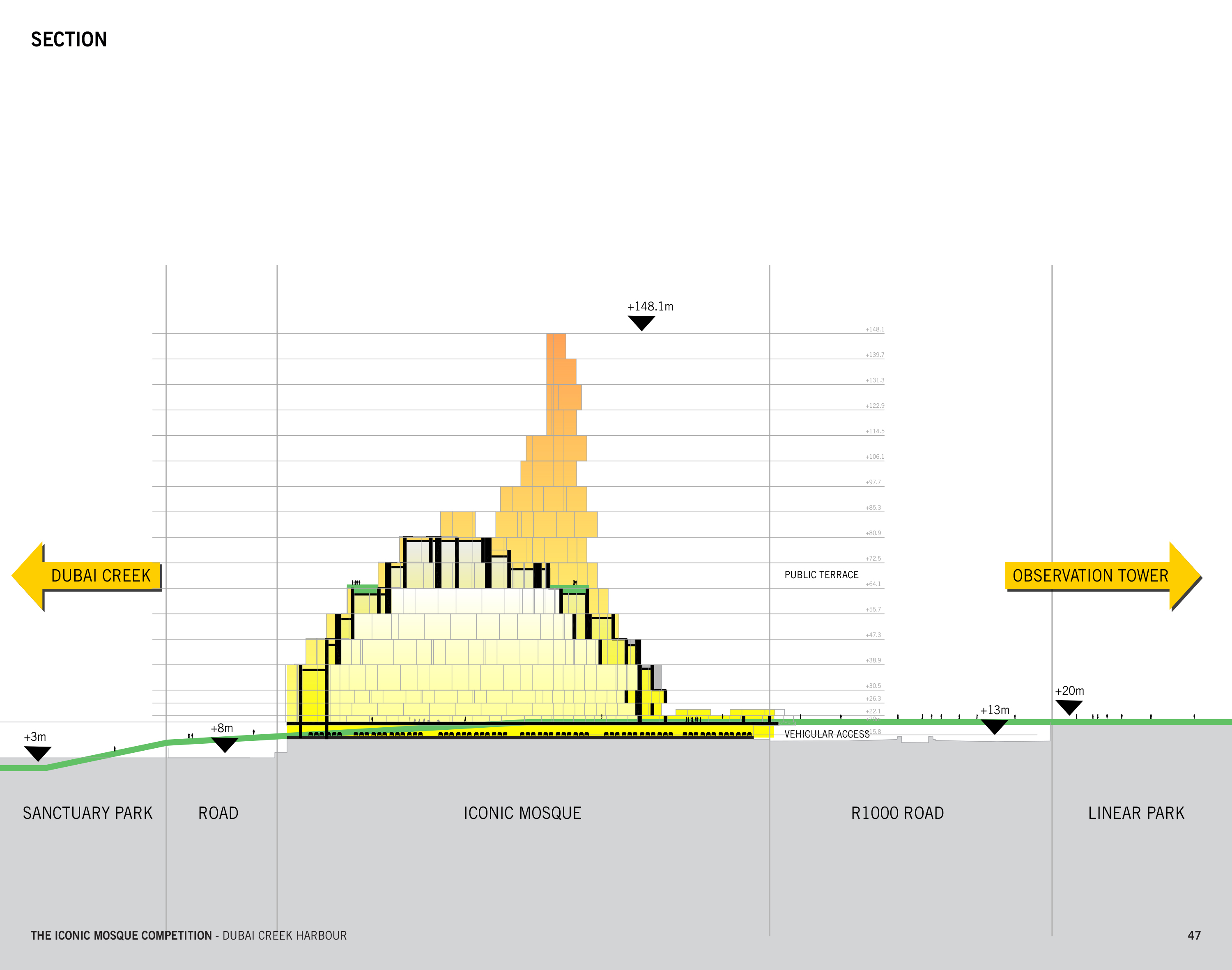Viewport: 1232px width, 970px height.
Task: Select the +148.1m height label
Action: pos(650,306)
